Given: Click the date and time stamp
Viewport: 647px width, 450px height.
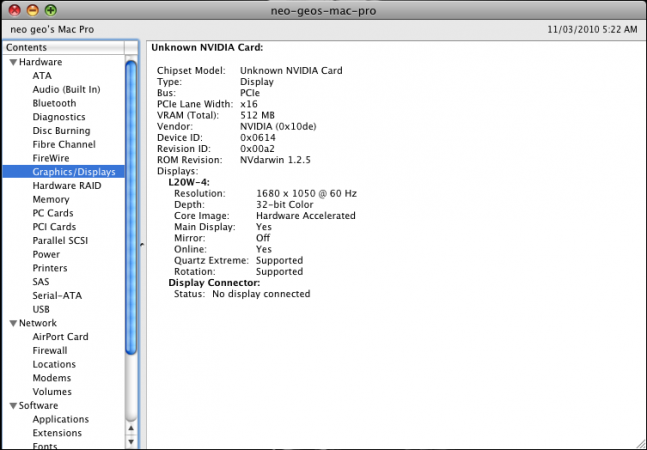Looking at the screenshot, I should point(593,30).
